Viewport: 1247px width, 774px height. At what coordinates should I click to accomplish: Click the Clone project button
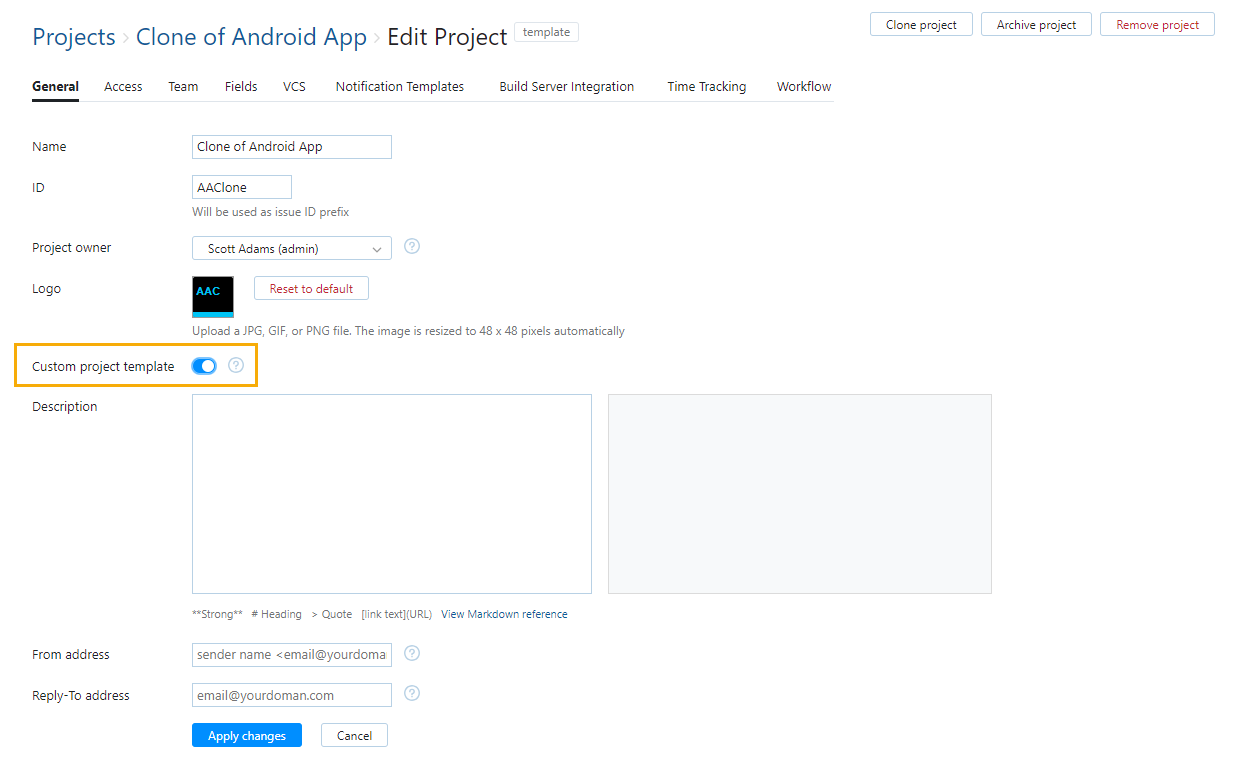[920, 24]
